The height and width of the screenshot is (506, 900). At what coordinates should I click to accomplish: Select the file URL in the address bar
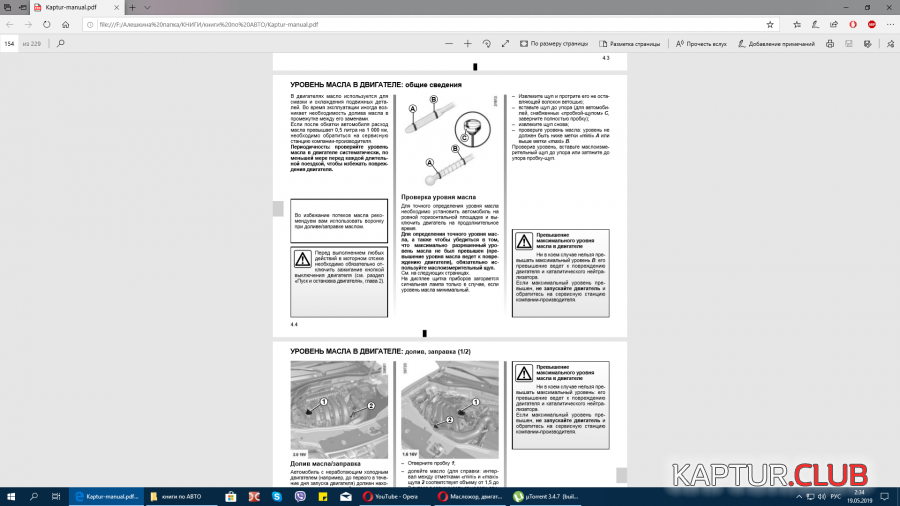click(x=208, y=25)
